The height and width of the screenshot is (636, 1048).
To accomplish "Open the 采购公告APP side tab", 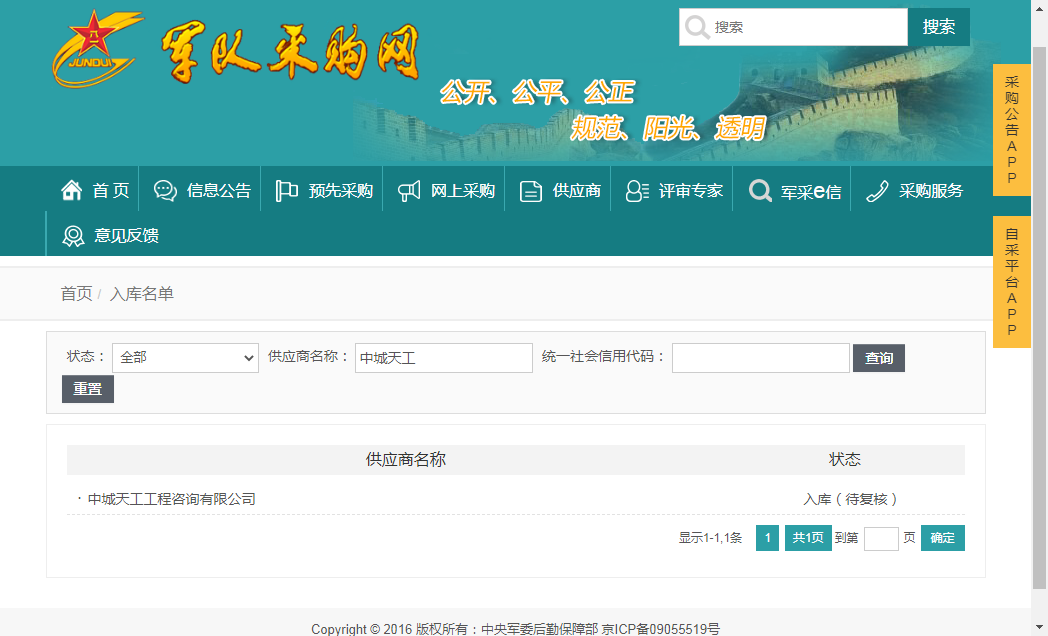I will click(1011, 130).
